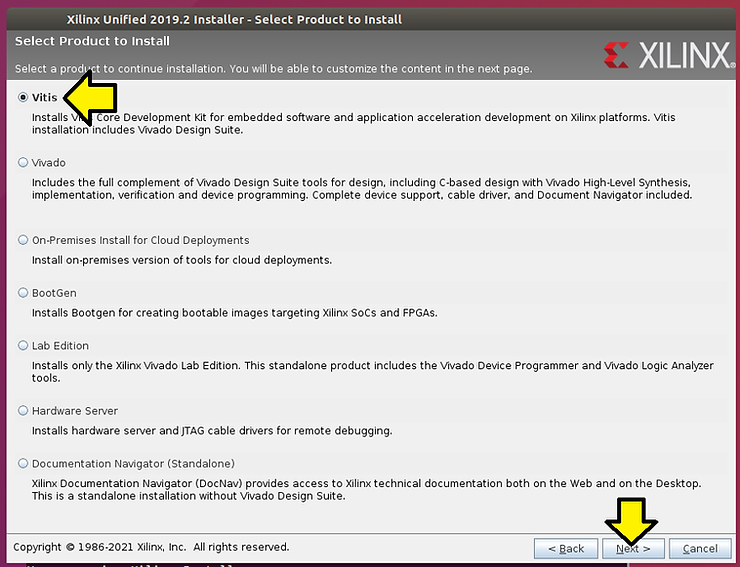Click the BootGen description text
This screenshot has height=567, width=740.
234,312
